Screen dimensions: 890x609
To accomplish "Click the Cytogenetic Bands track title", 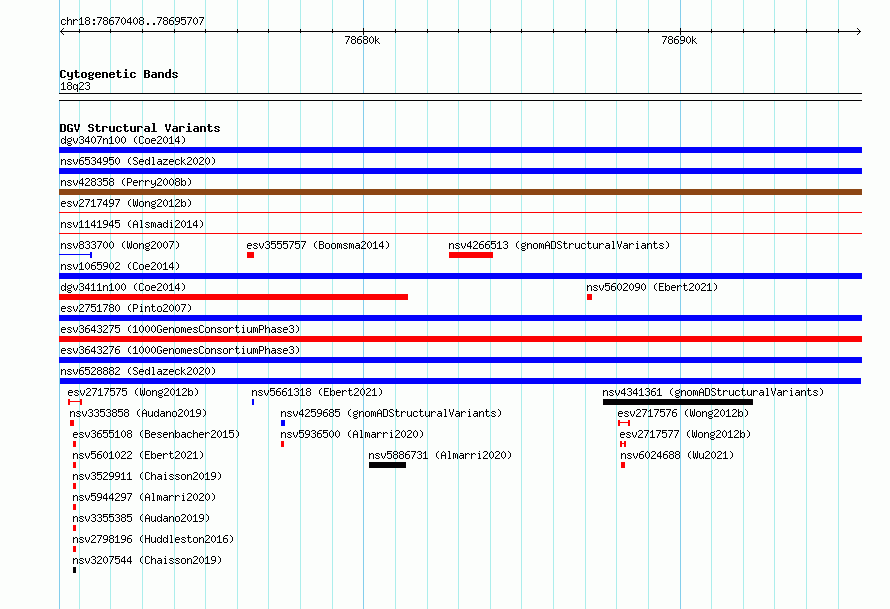I will pyautogui.click(x=119, y=74).
